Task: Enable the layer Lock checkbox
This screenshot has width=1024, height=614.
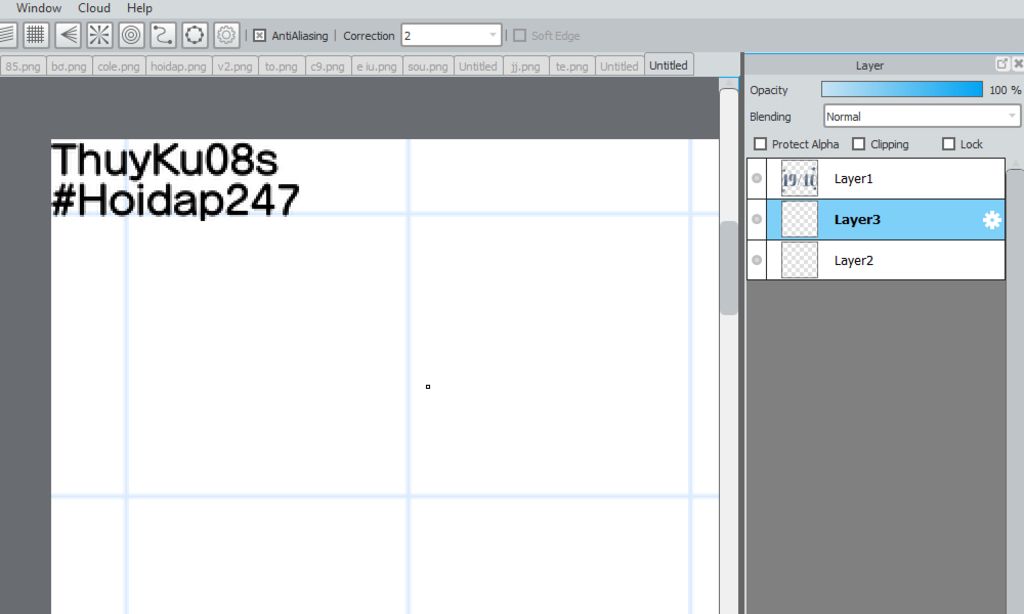Action: tap(949, 144)
